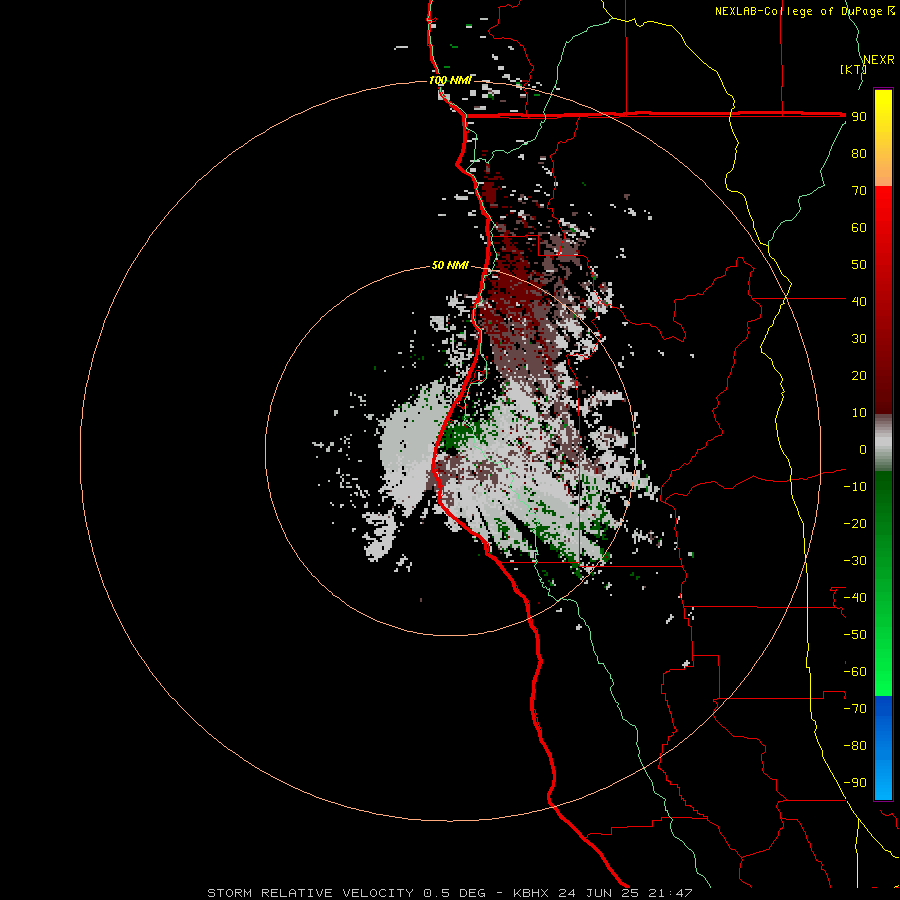
Task: Select the 'STORM RELATIVE VELOCITY 0.5 DEG' caption
Action: pos(346,893)
